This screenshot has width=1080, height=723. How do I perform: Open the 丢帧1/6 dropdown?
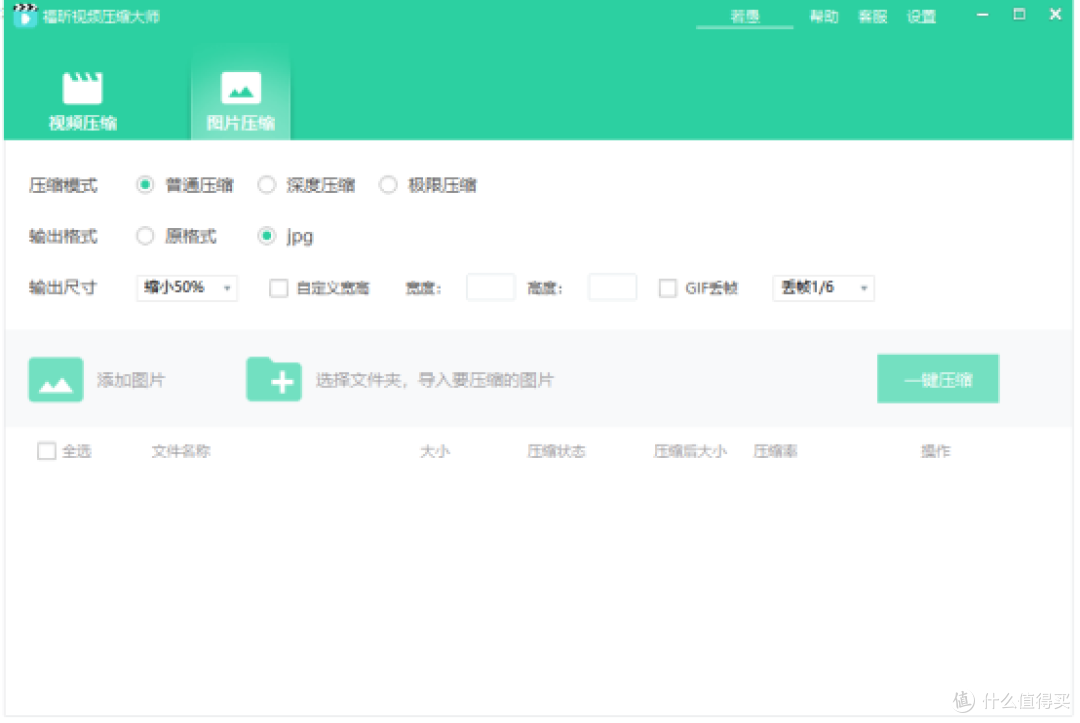tap(824, 288)
